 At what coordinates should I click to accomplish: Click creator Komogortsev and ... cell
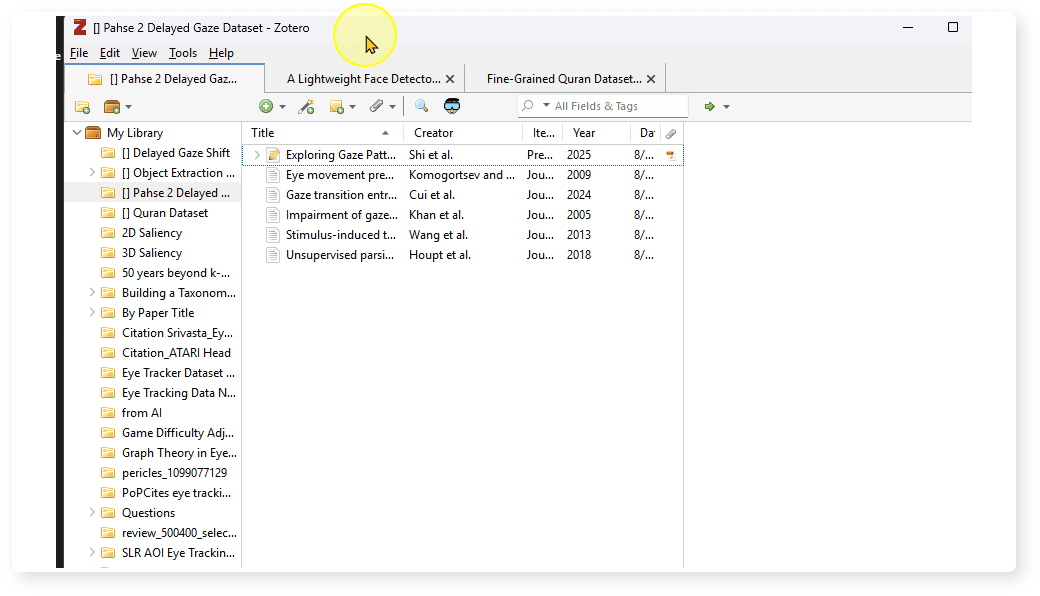[462, 175]
